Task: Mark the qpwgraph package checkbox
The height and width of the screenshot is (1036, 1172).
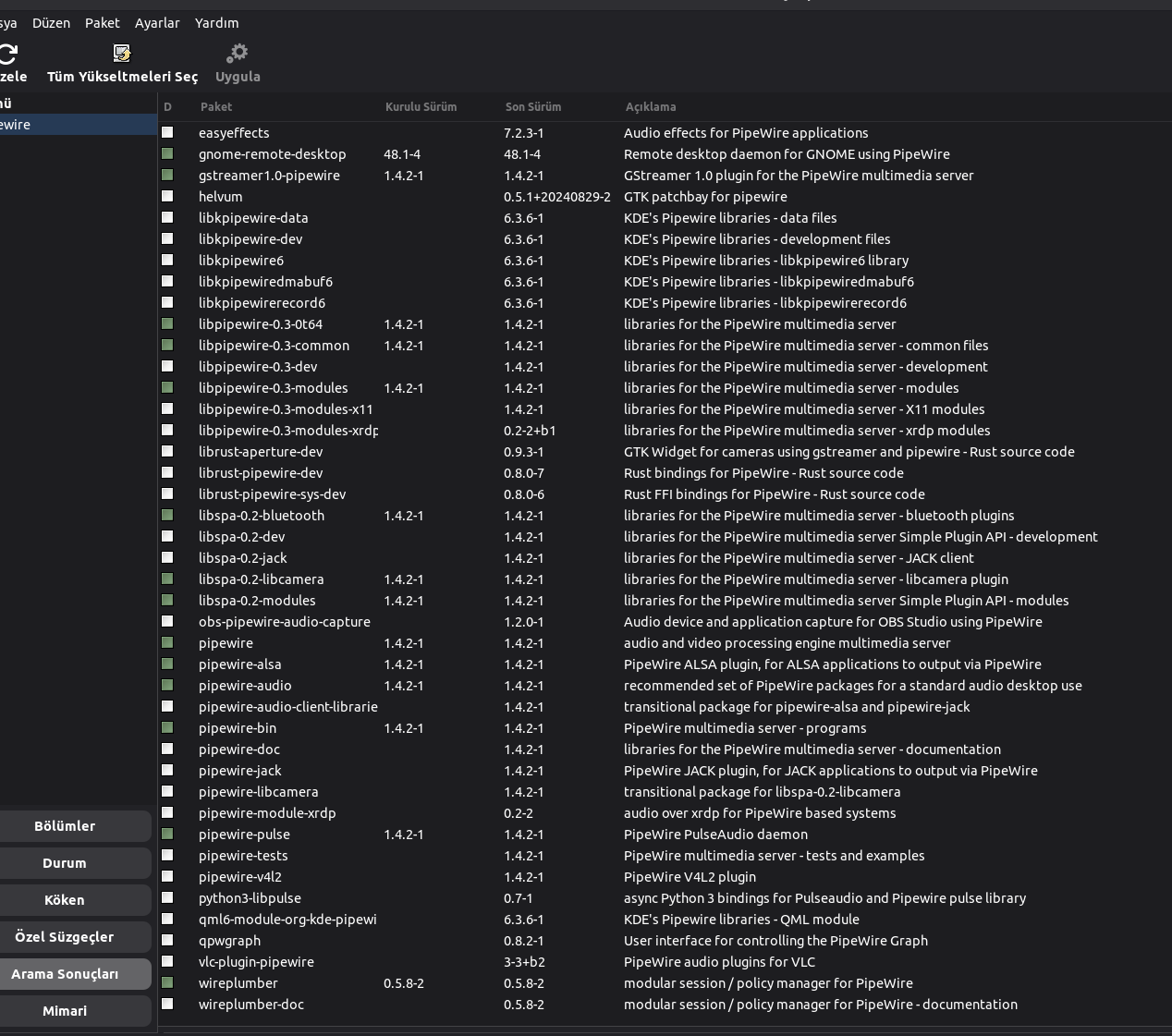Action: coord(167,941)
